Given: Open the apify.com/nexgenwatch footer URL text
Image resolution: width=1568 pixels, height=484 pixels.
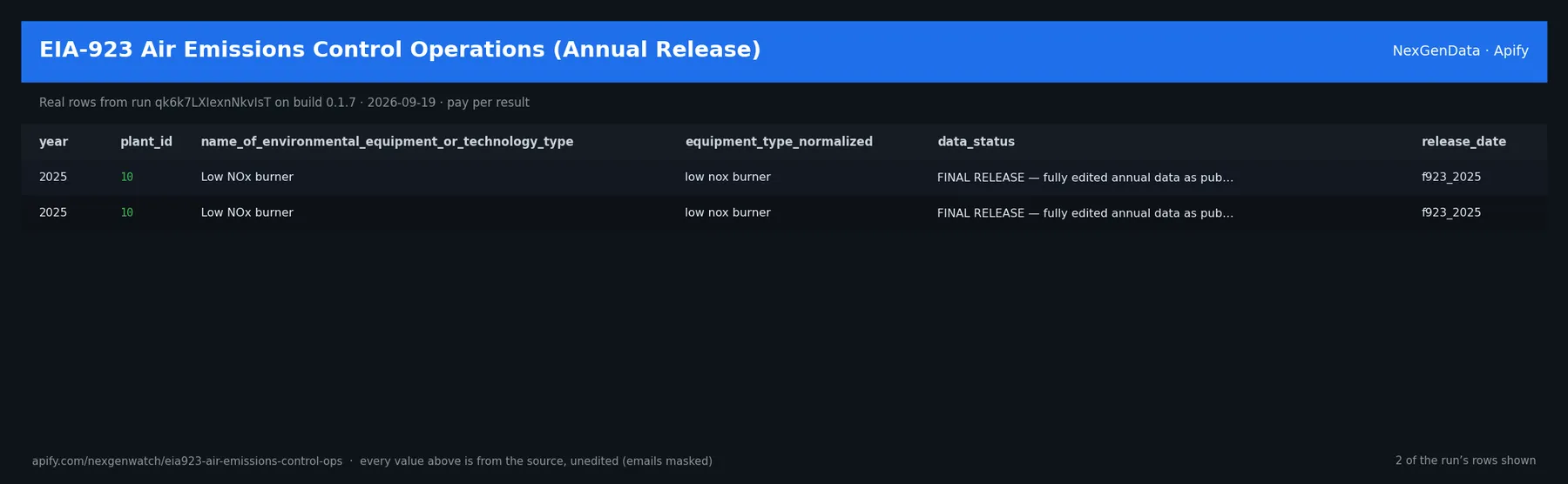Looking at the screenshot, I should coord(187,461).
